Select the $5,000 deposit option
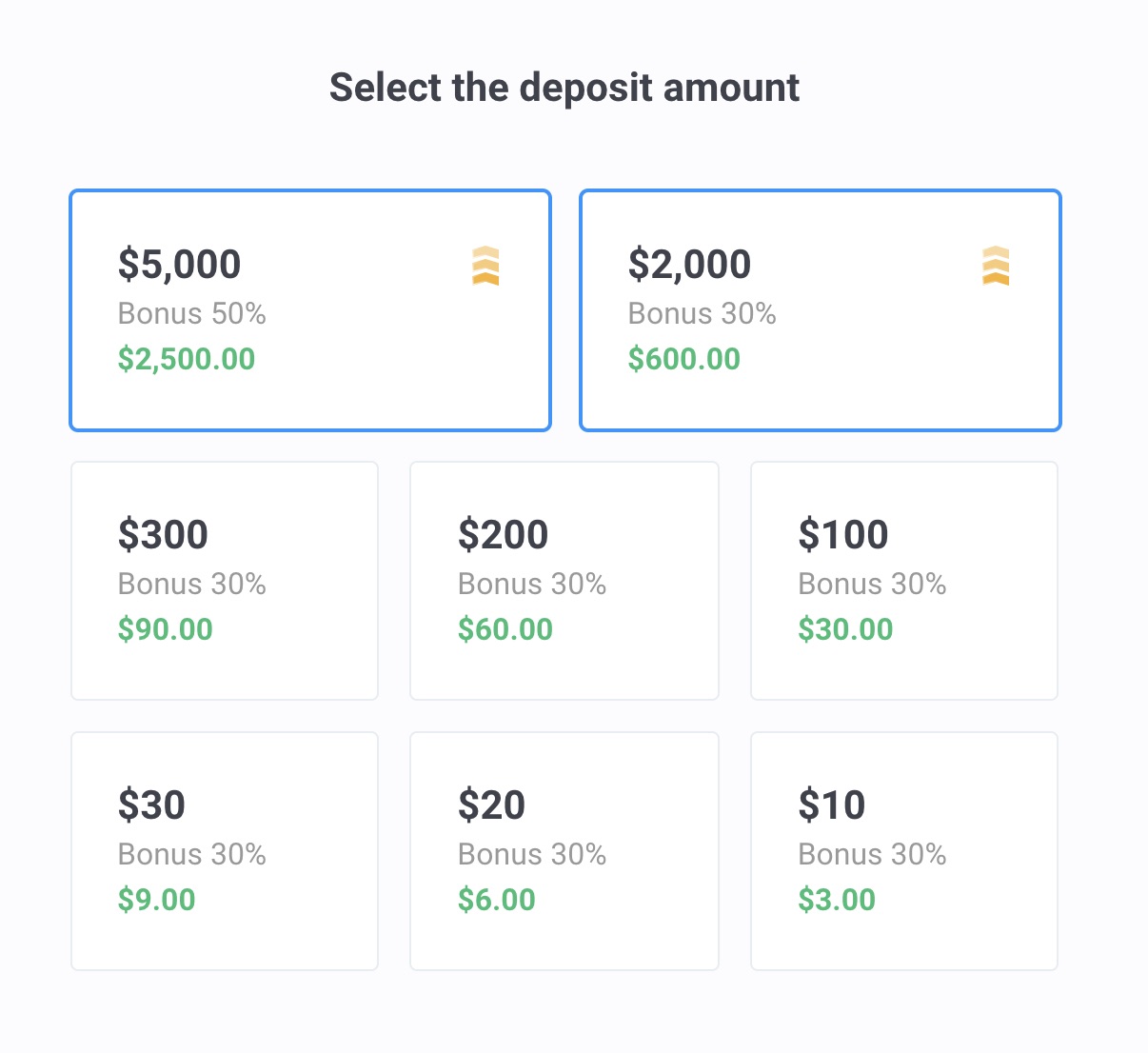 tap(310, 310)
